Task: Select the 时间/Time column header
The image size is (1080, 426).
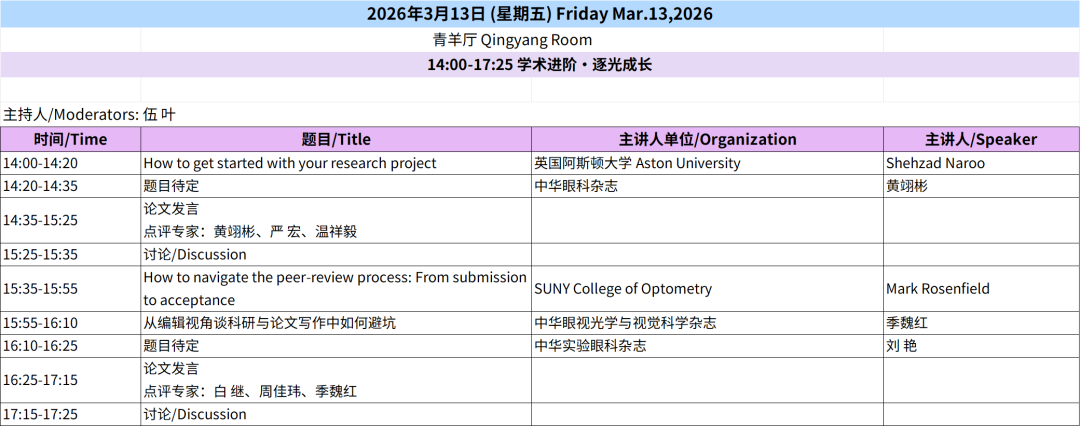Action: click(70, 139)
